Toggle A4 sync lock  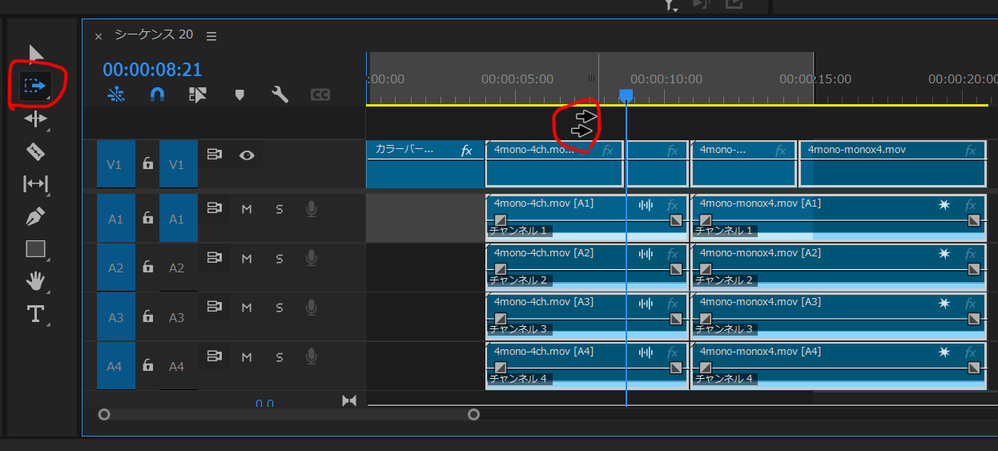point(214,356)
